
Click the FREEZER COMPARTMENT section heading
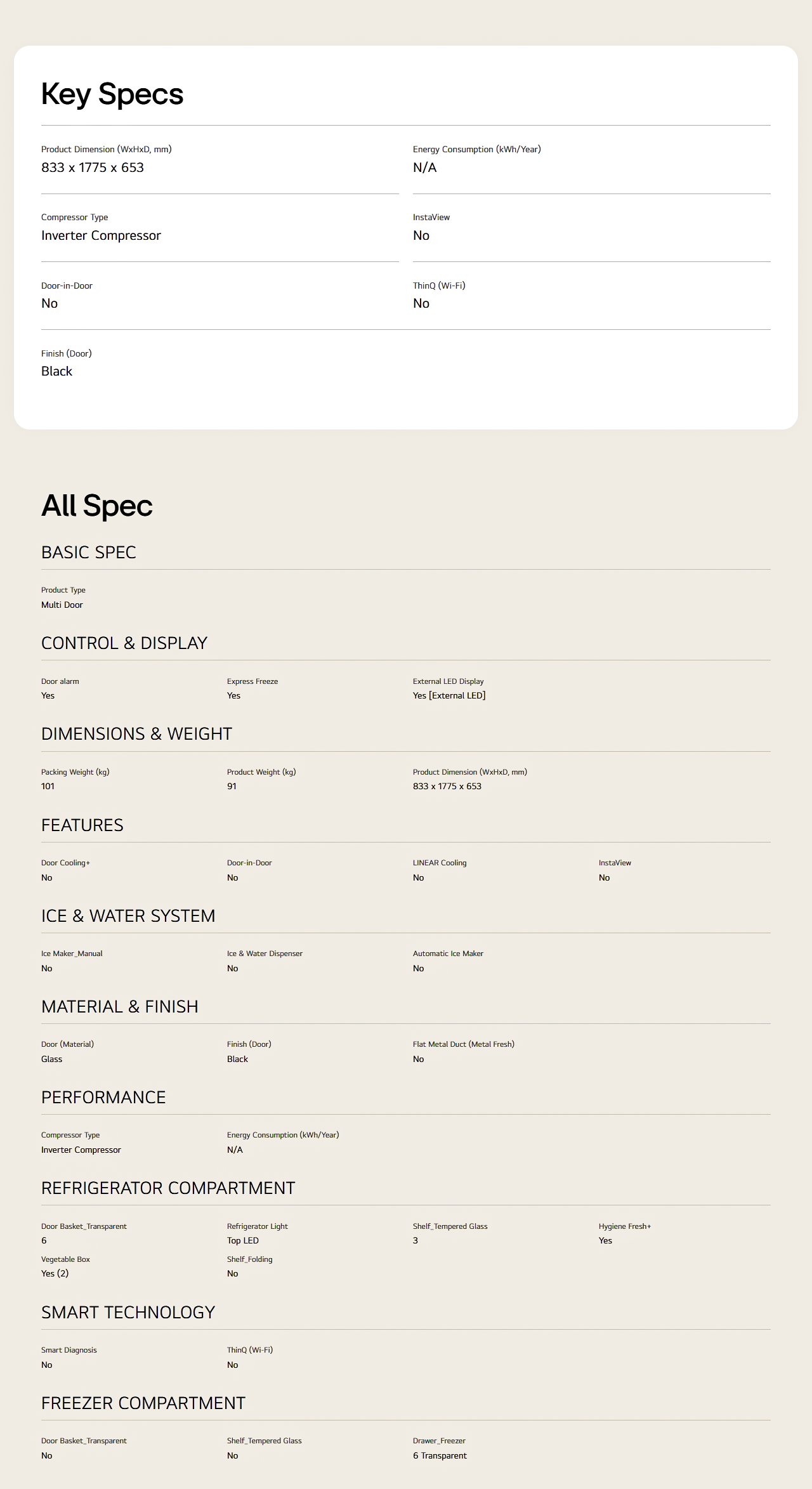[x=143, y=1403]
